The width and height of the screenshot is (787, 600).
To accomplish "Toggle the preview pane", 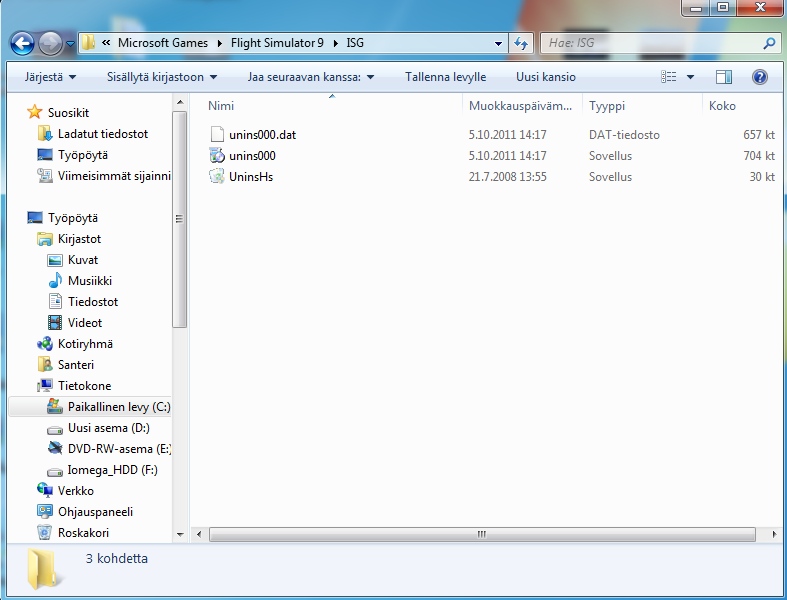I will (x=724, y=77).
